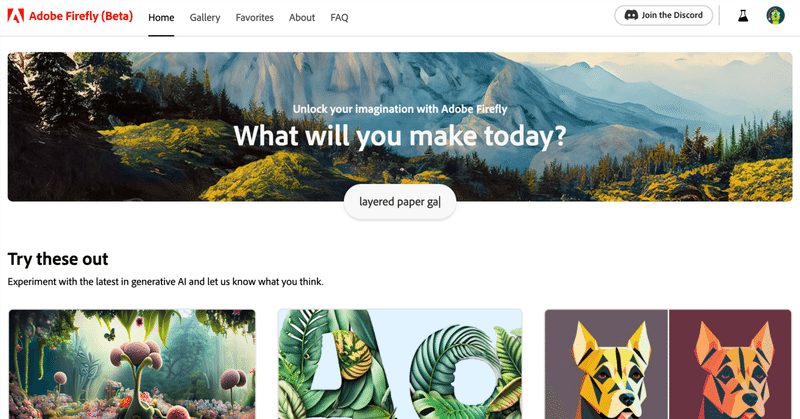Open the Gallery tab
The width and height of the screenshot is (800, 419).
coord(205,17)
